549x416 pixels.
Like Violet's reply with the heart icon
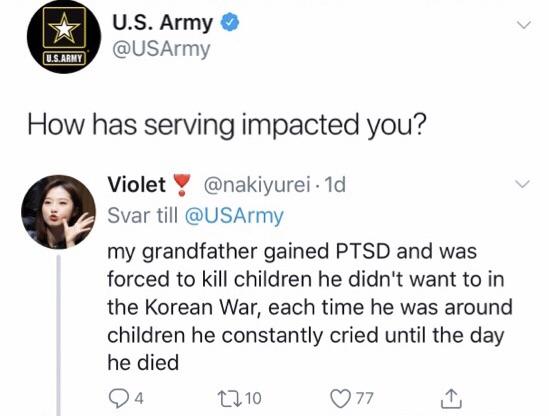pyautogui.click(x=341, y=399)
